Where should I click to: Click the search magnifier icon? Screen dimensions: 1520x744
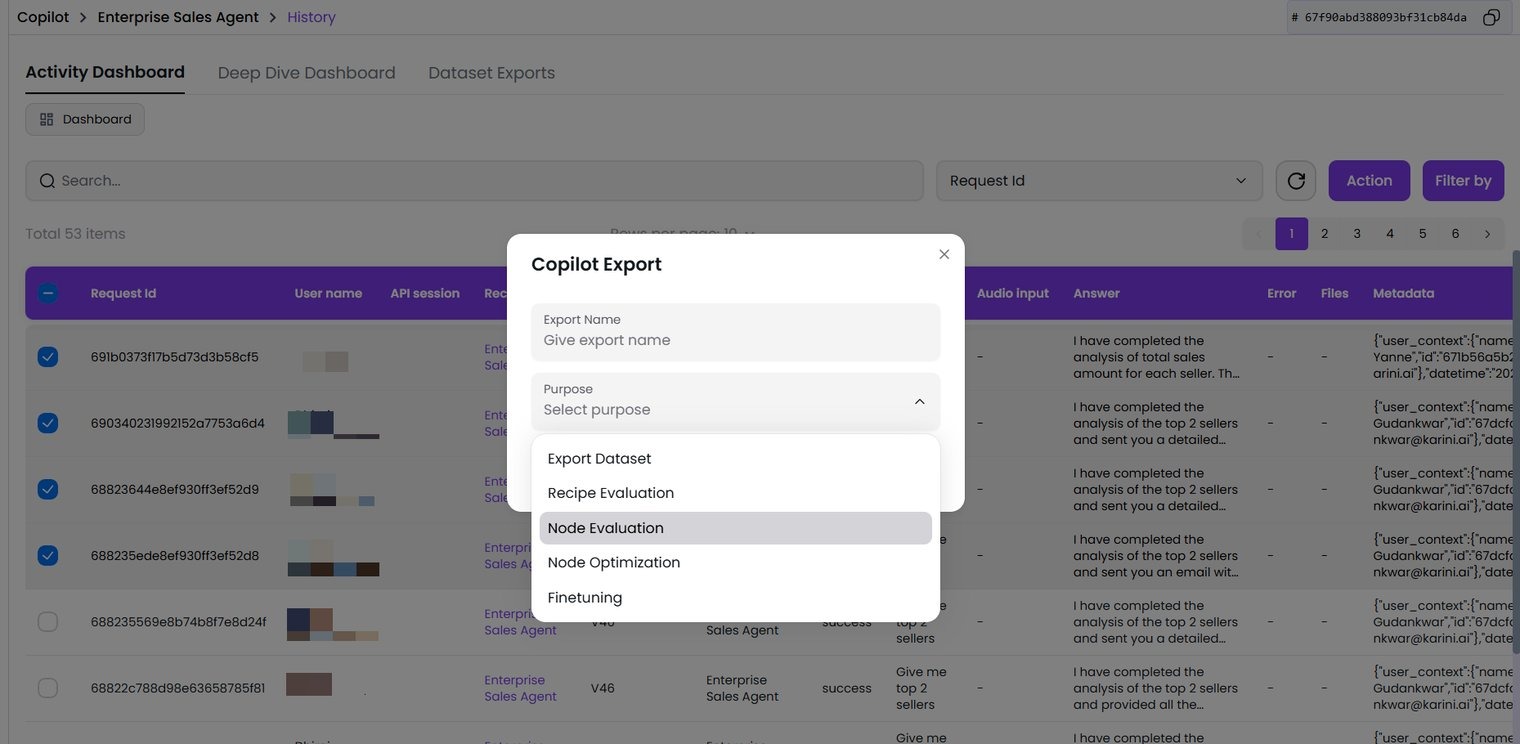[47, 181]
